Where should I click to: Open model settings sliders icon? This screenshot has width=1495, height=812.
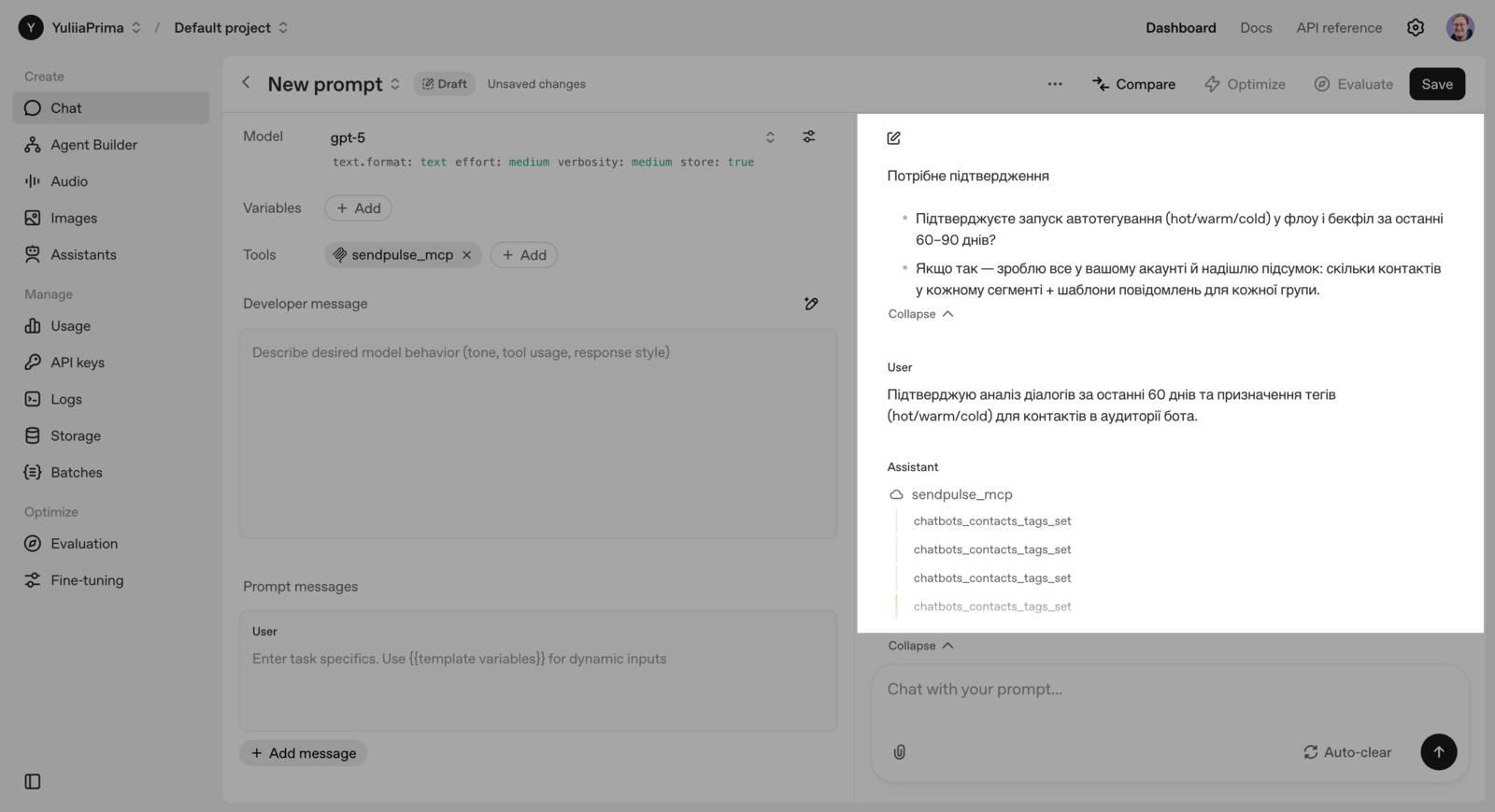[x=809, y=136]
